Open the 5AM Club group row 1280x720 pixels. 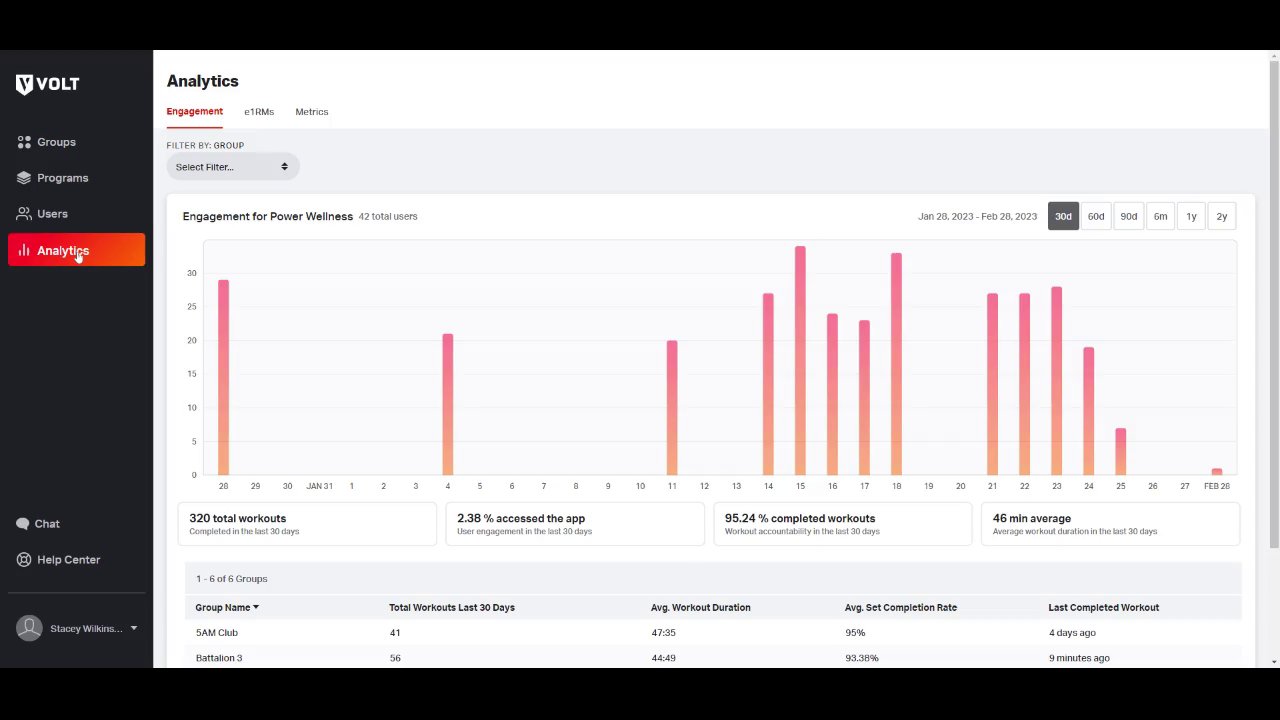[x=713, y=633]
